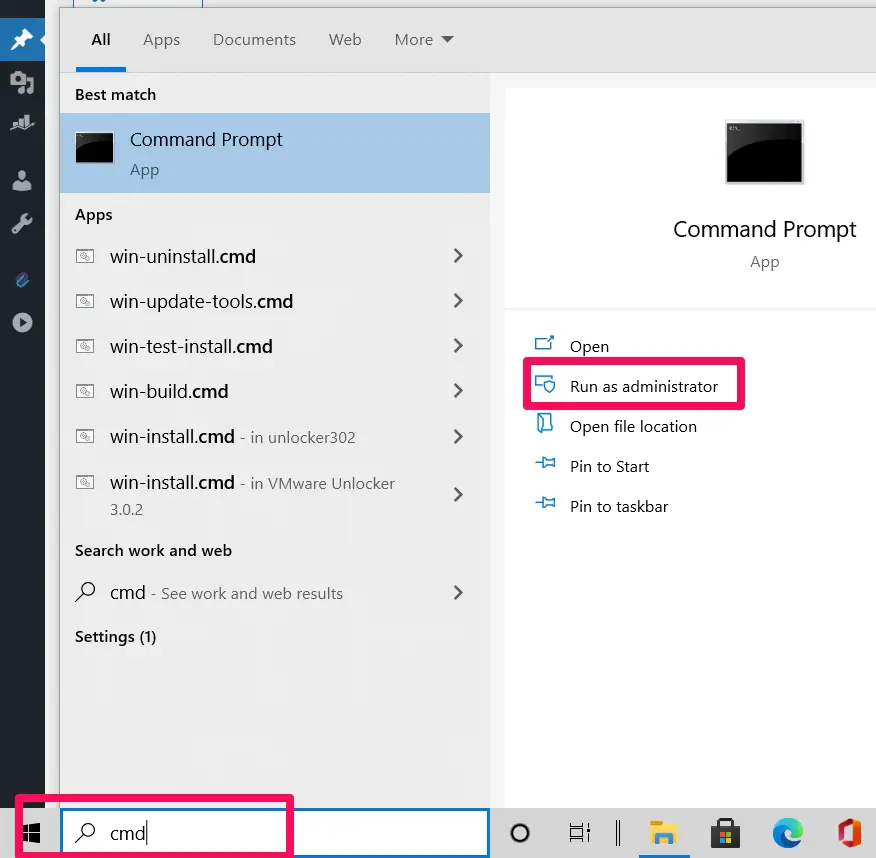This screenshot has width=876, height=858.
Task: Click the search magnifier icon beside cmd web result
Action: tap(85, 592)
